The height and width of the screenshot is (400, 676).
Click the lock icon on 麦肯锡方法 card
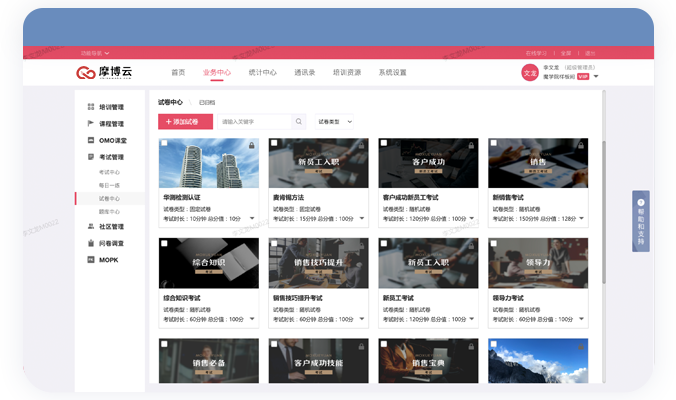361,145
